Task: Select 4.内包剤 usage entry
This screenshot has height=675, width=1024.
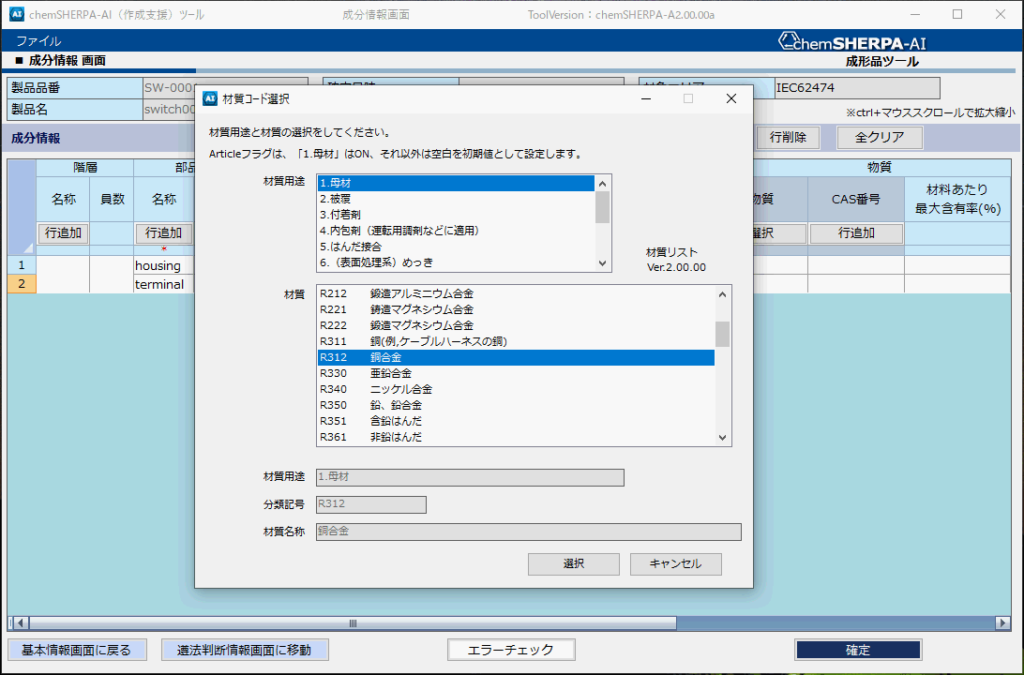Action: (456, 230)
